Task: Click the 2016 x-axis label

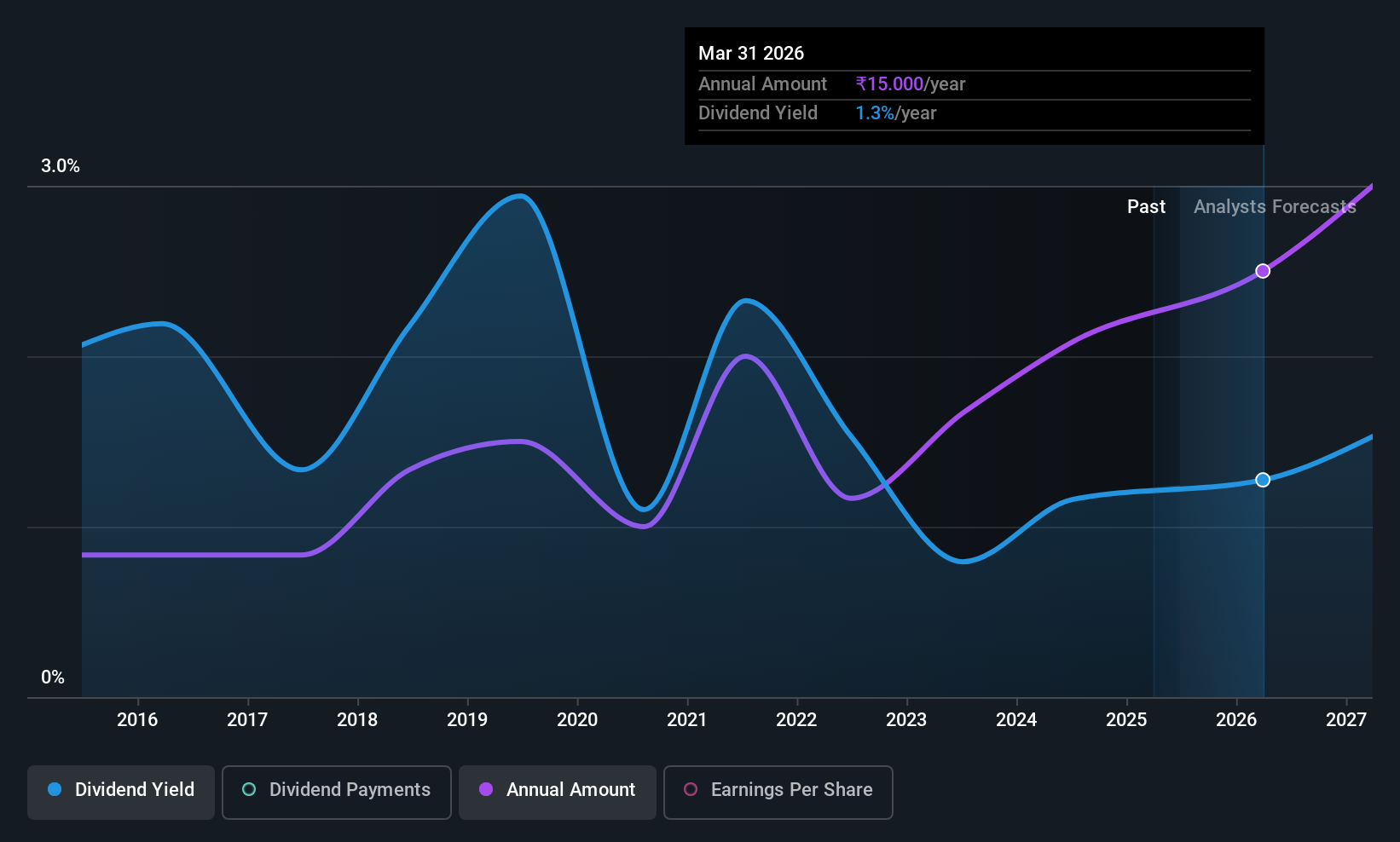Action: tap(137, 719)
